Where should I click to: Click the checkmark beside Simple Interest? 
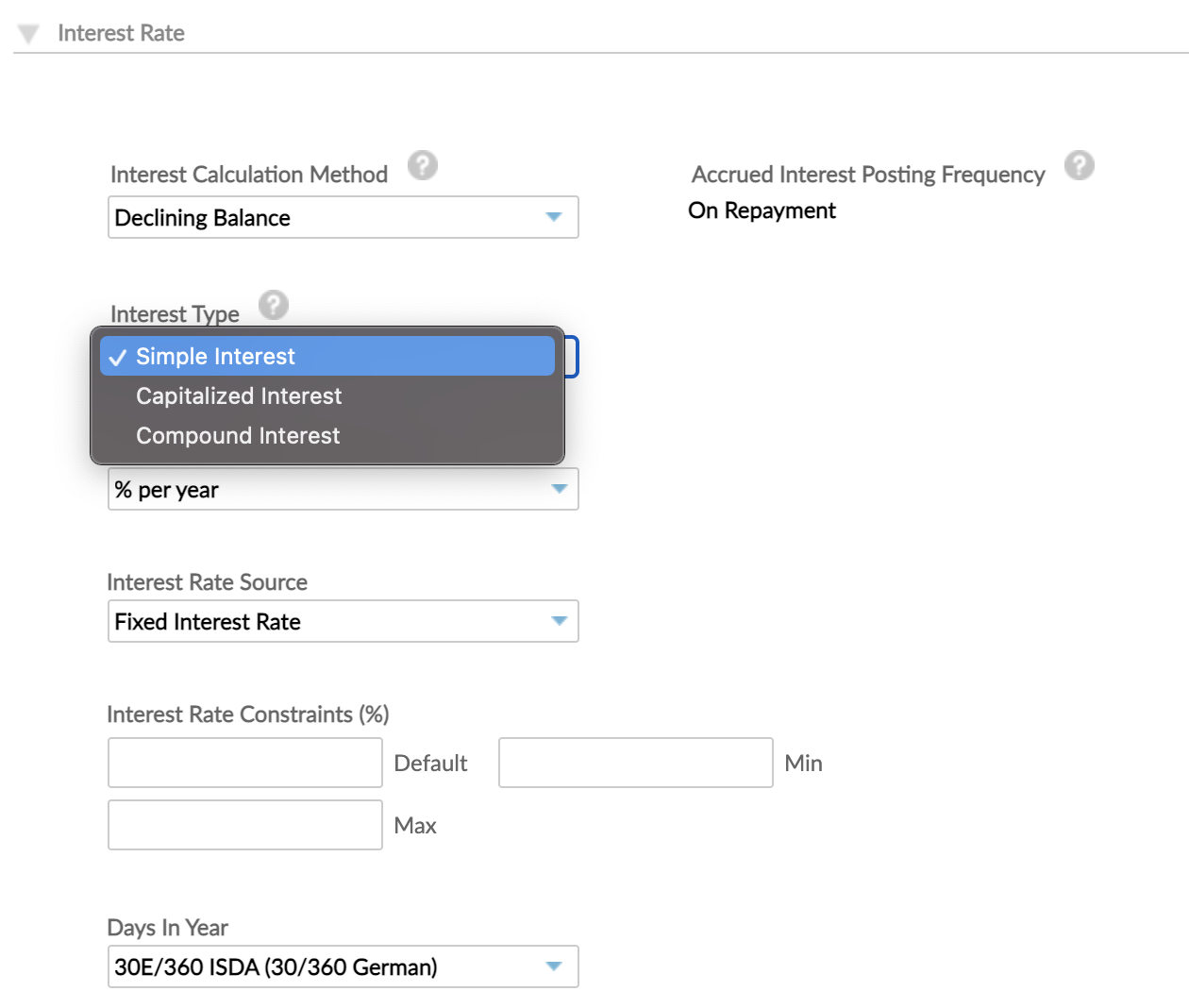(118, 356)
